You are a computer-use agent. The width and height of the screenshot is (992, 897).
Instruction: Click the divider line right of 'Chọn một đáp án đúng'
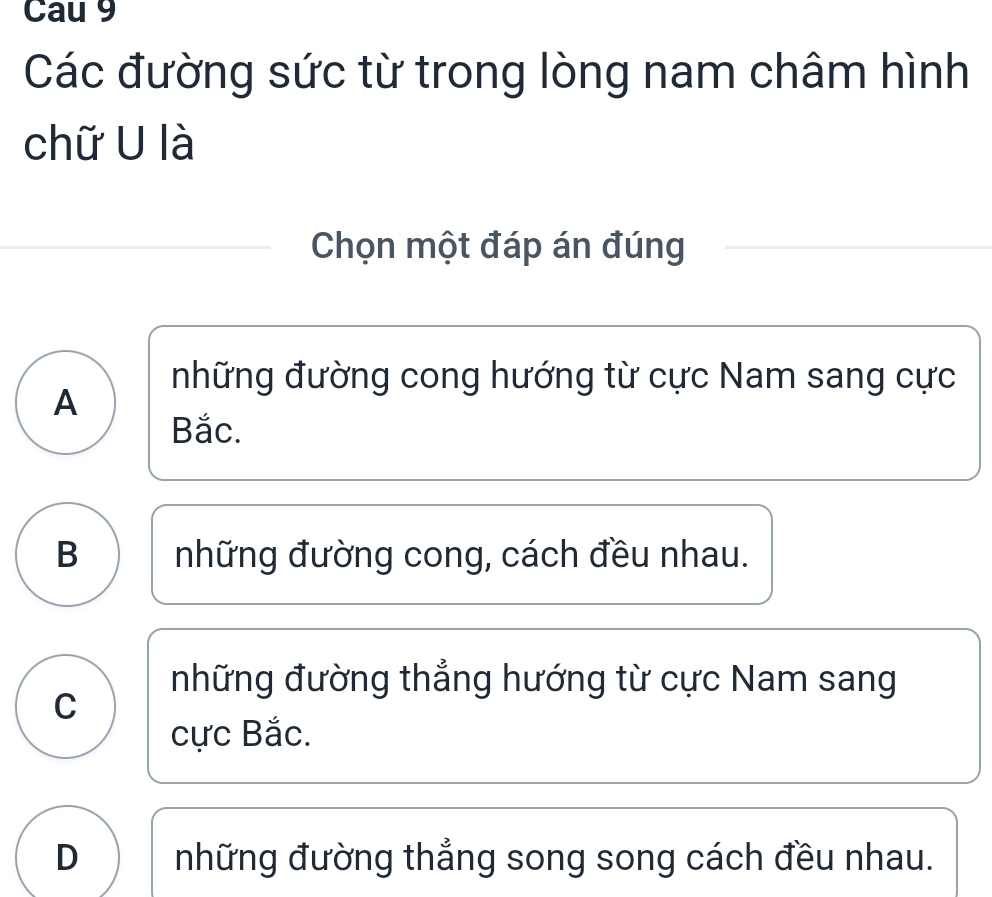point(855,246)
